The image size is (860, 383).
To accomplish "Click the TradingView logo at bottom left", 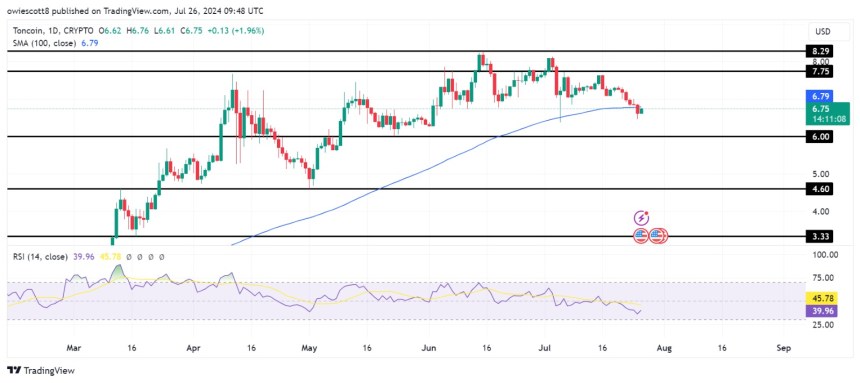I will 40,370.
